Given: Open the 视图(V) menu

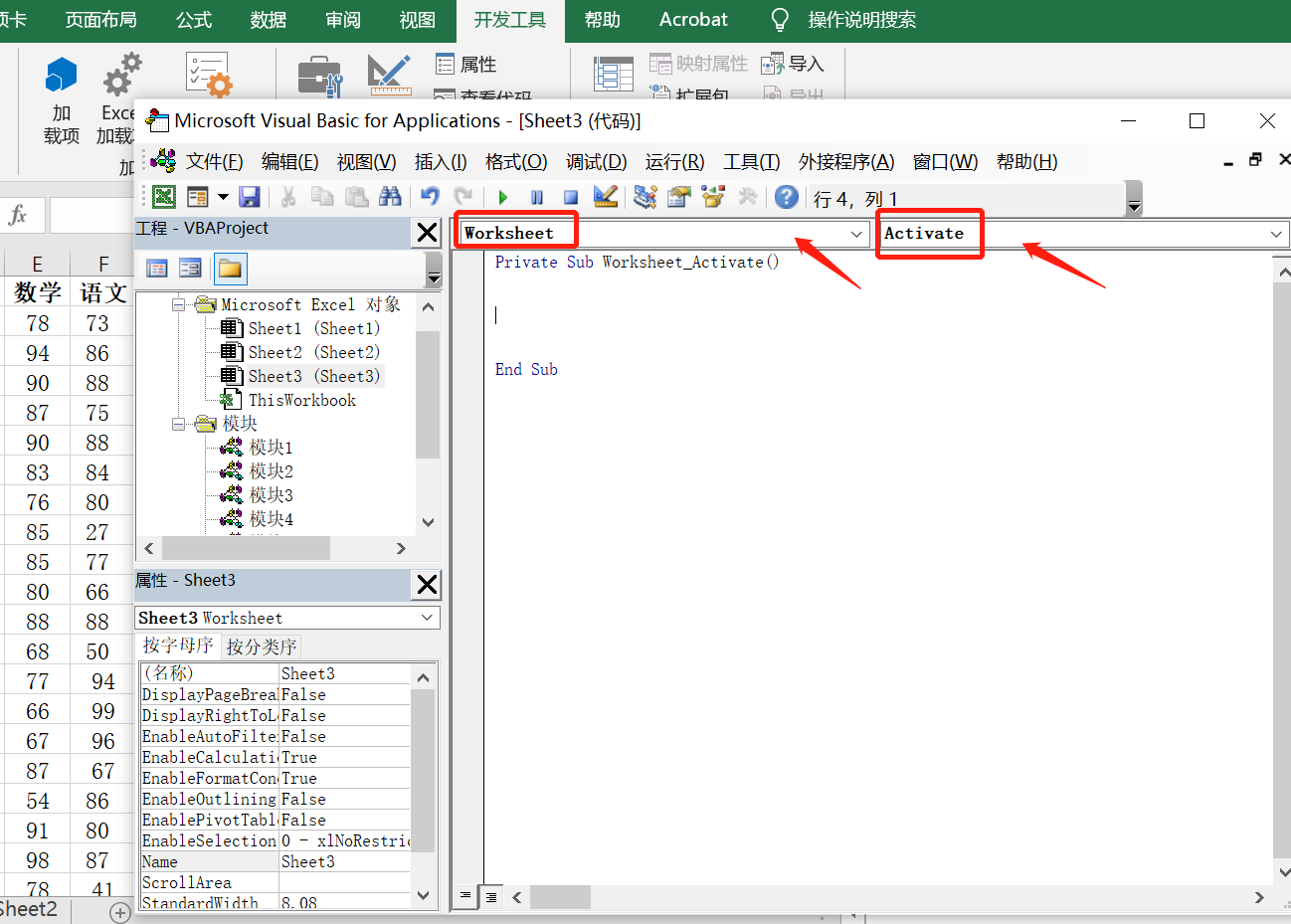Looking at the screenshot, I should click(366, 162).
